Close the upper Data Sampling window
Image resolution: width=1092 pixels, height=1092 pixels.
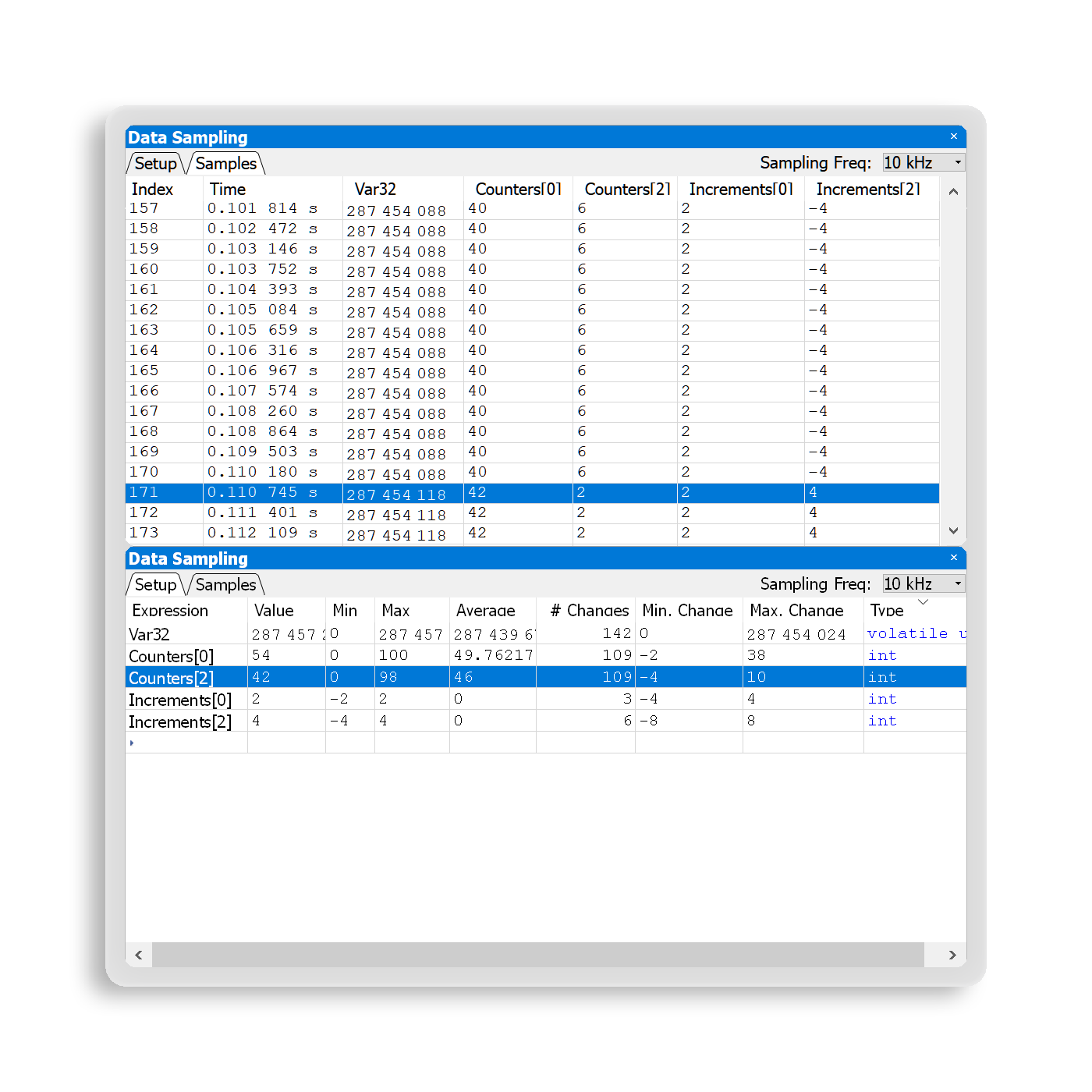click(953, 136)
